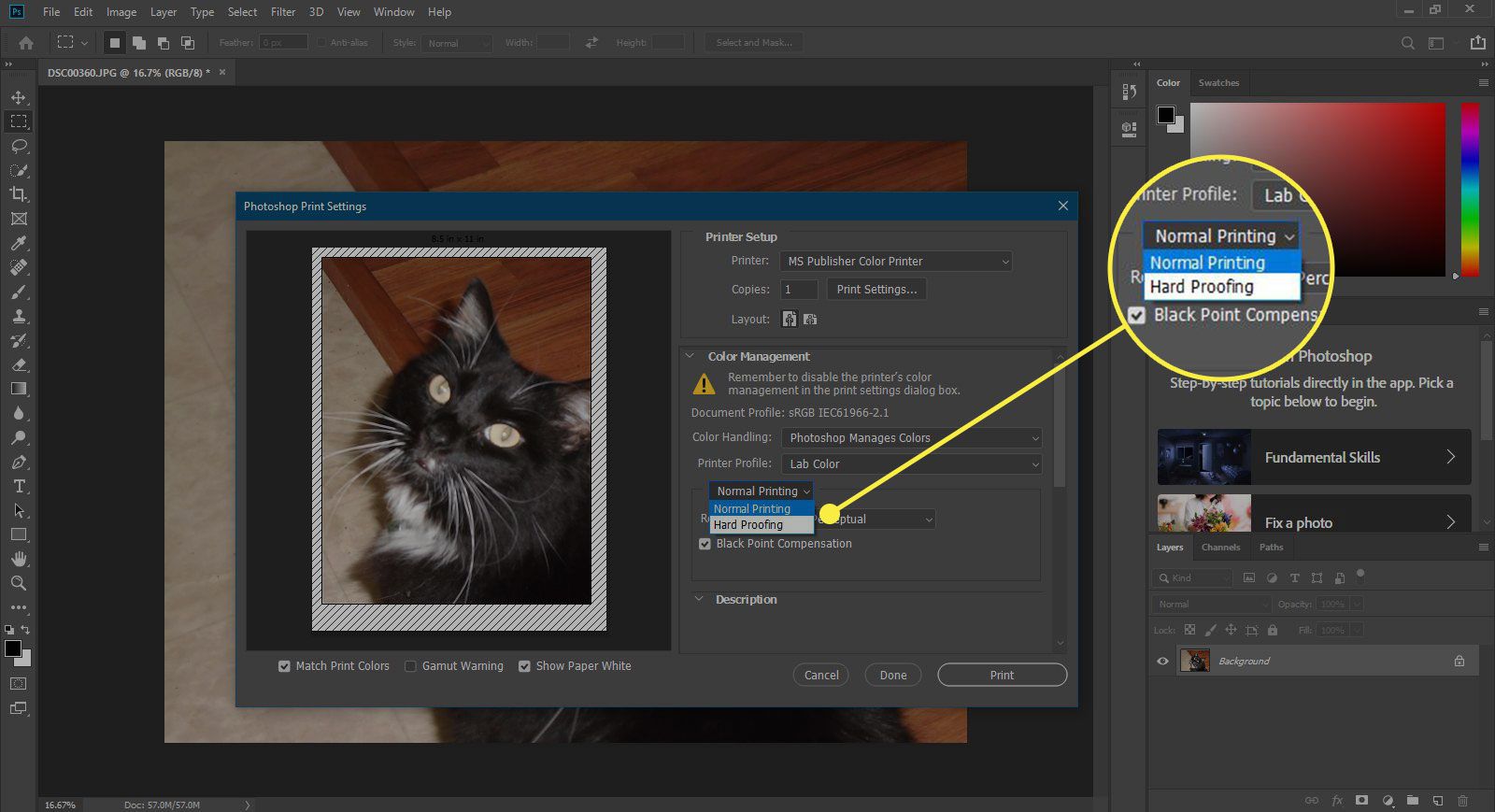Open the Color Handling dropdown
The height and width of the screenshot is (812, 1495).
pos(911,438)
